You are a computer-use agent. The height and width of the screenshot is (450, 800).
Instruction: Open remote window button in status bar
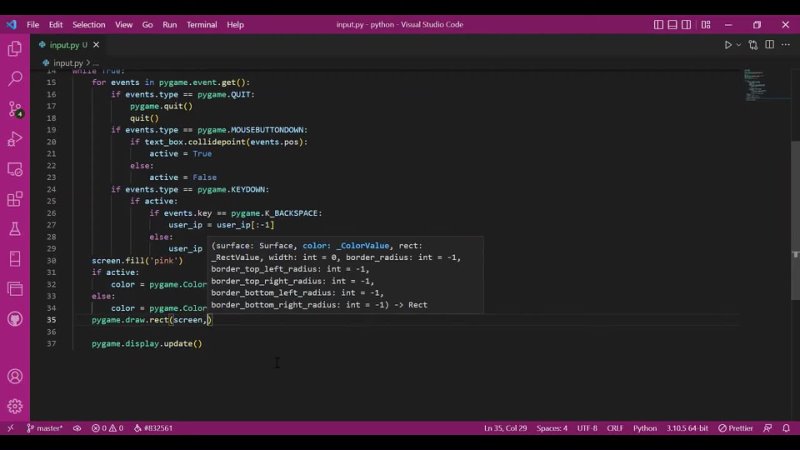(x=11, y=428)
